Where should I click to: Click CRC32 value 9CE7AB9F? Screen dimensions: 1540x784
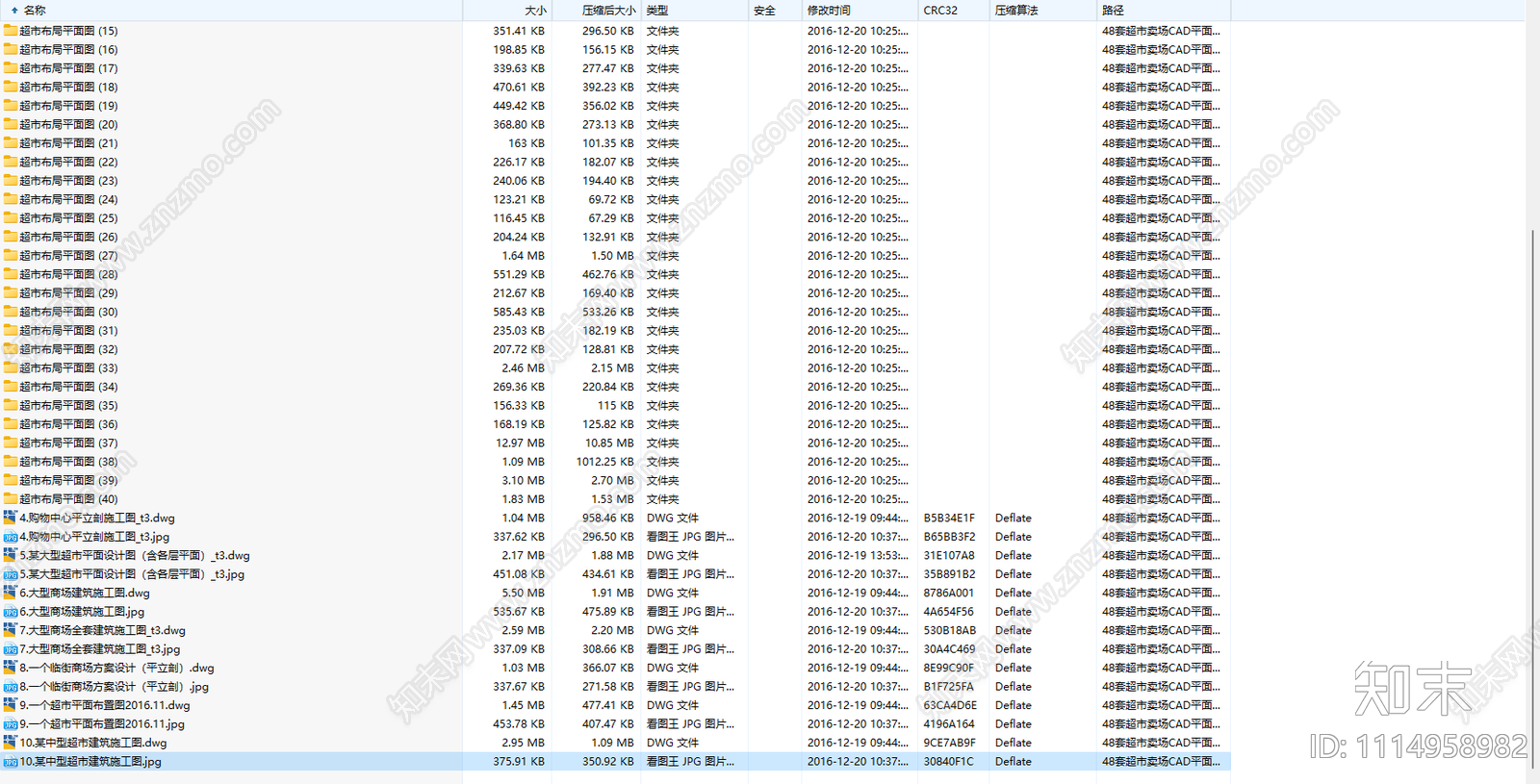[x=948, y=743]
